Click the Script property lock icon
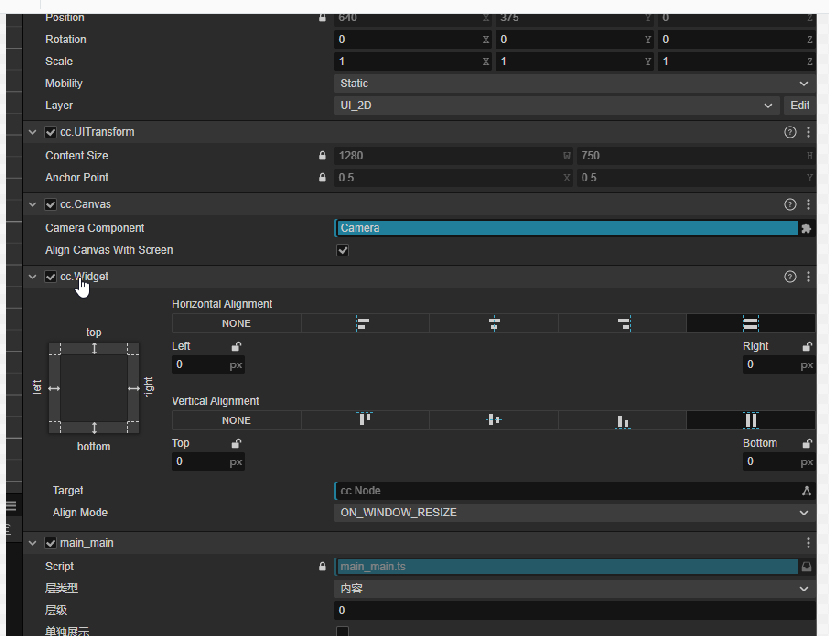 point(322,566)
